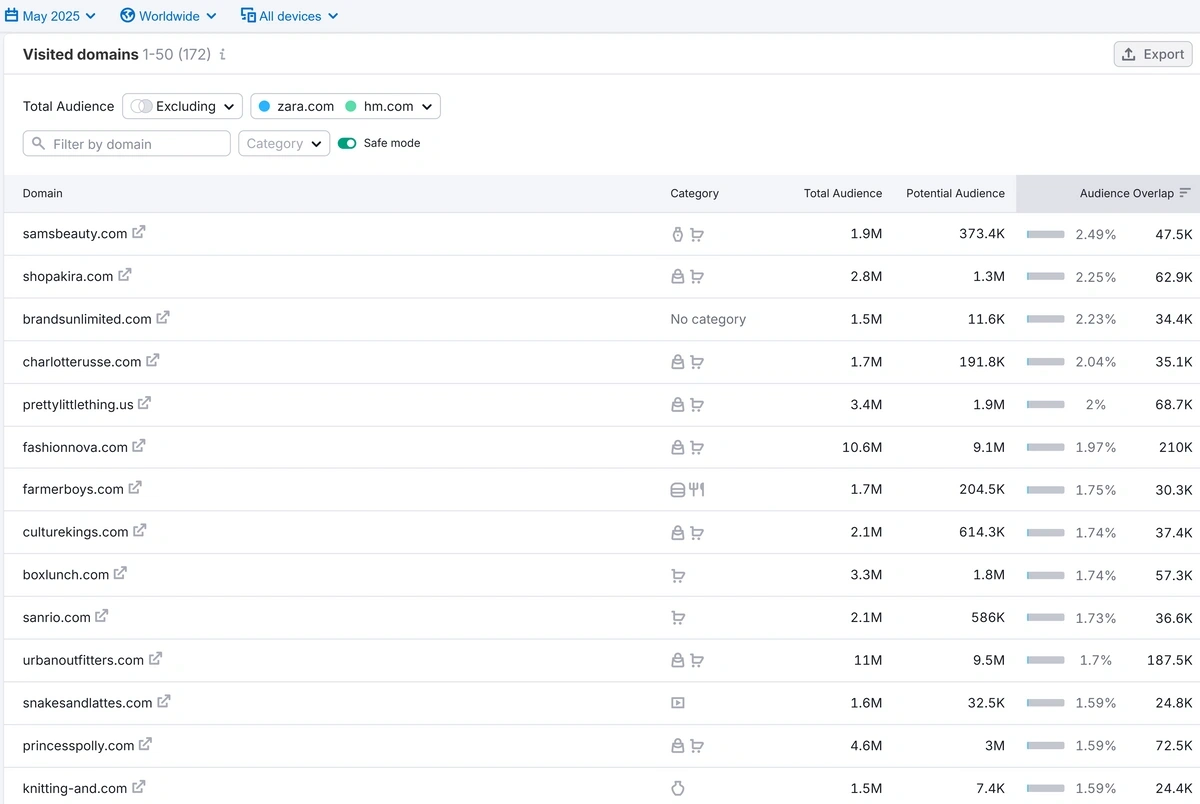Open urbanoutfitters.com external link icon
This screenshot has height=804, width=1200.
coord(155,659)
